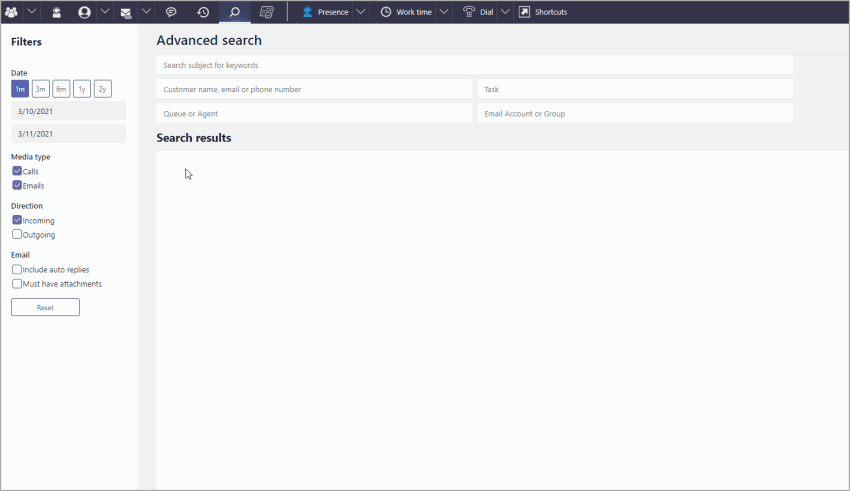
Task: Open the history clock icon
Action: coord(203,12)
